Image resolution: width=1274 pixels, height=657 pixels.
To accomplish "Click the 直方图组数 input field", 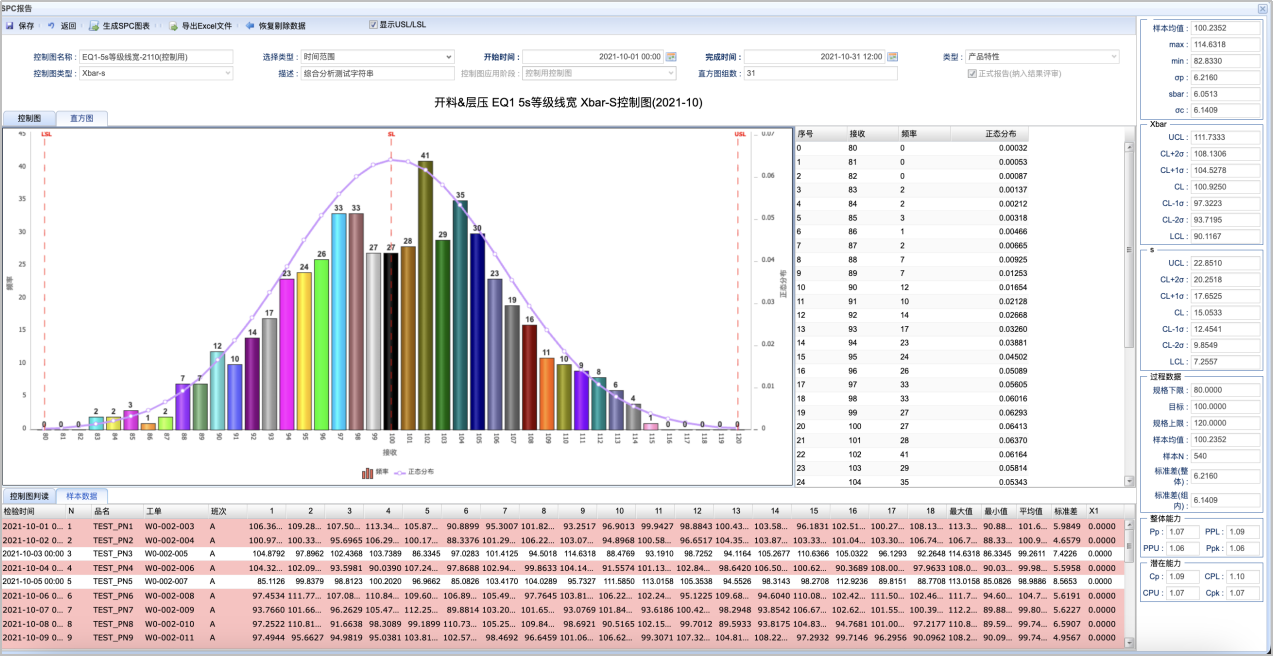I will click(x=820, y=73).
